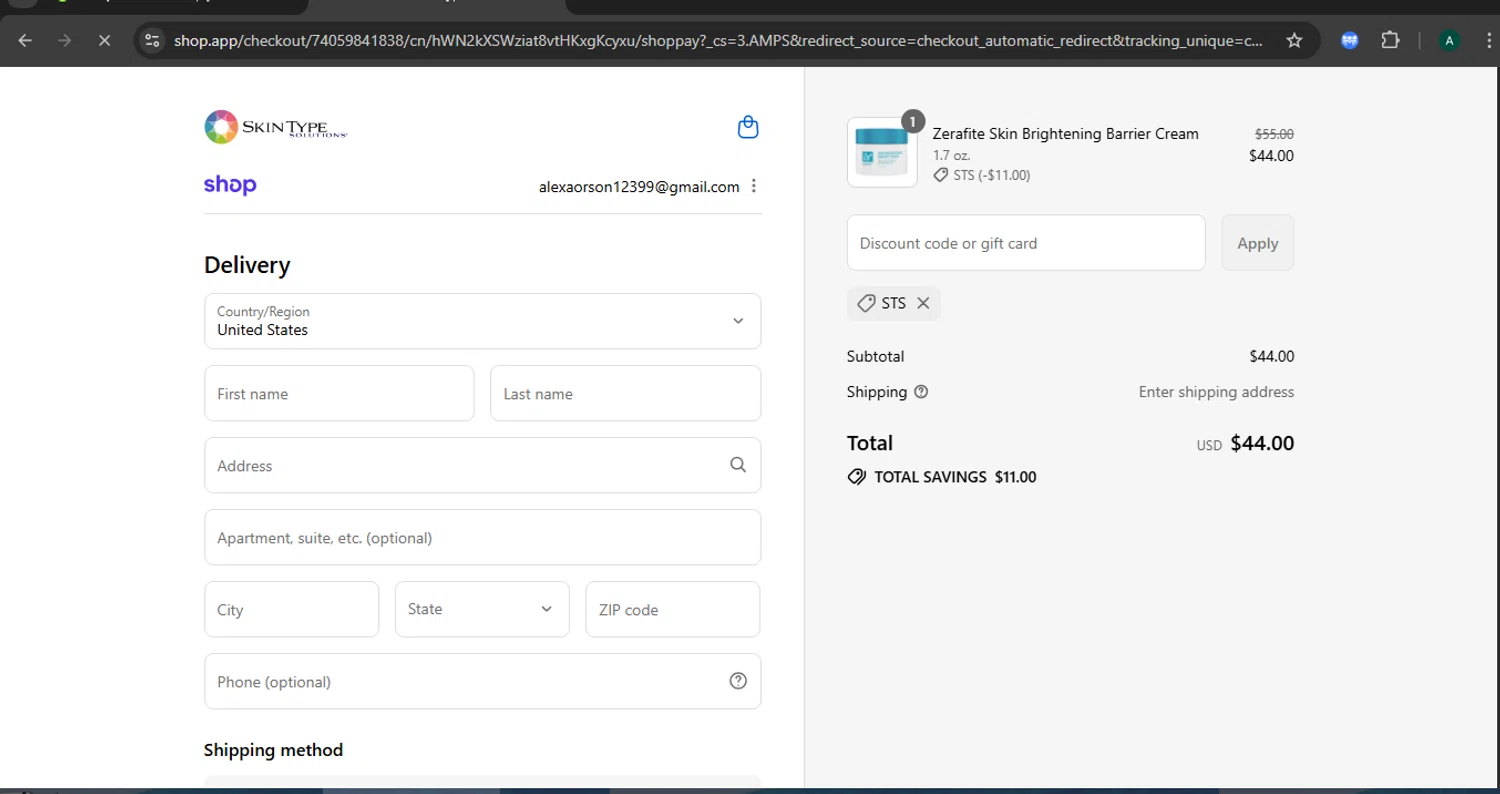
Task: Click the Total label in order summary
Action: [x=870, y=443]
